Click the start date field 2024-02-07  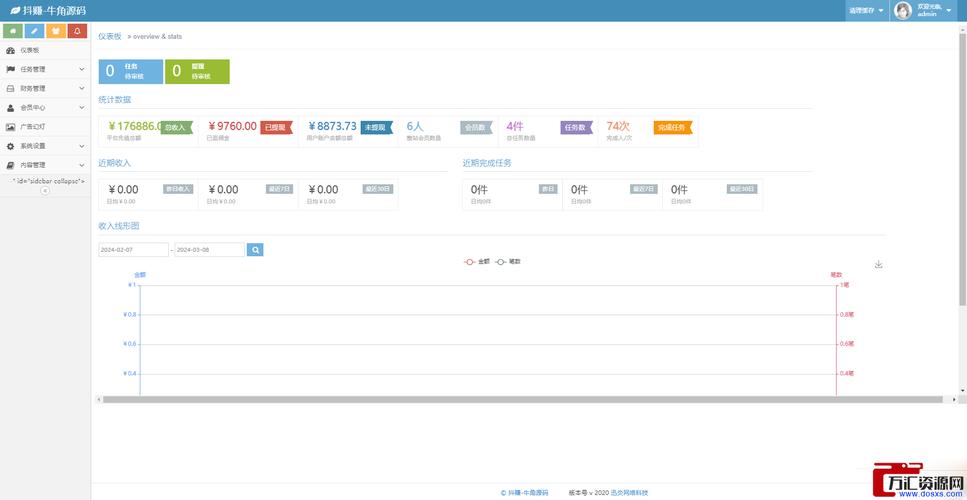(133, 250)
